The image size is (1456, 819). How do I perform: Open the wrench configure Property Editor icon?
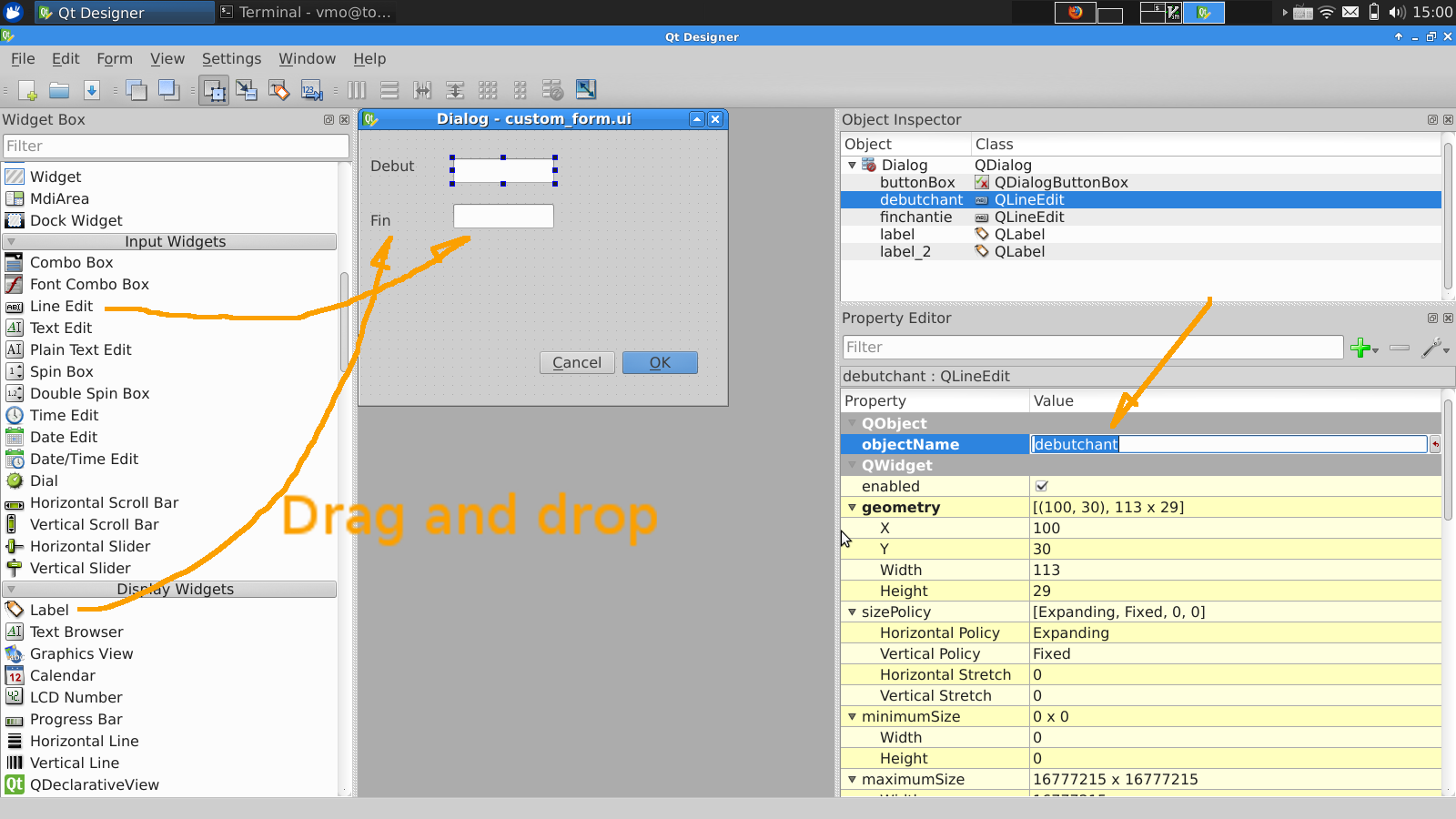tap(1435, 348)
